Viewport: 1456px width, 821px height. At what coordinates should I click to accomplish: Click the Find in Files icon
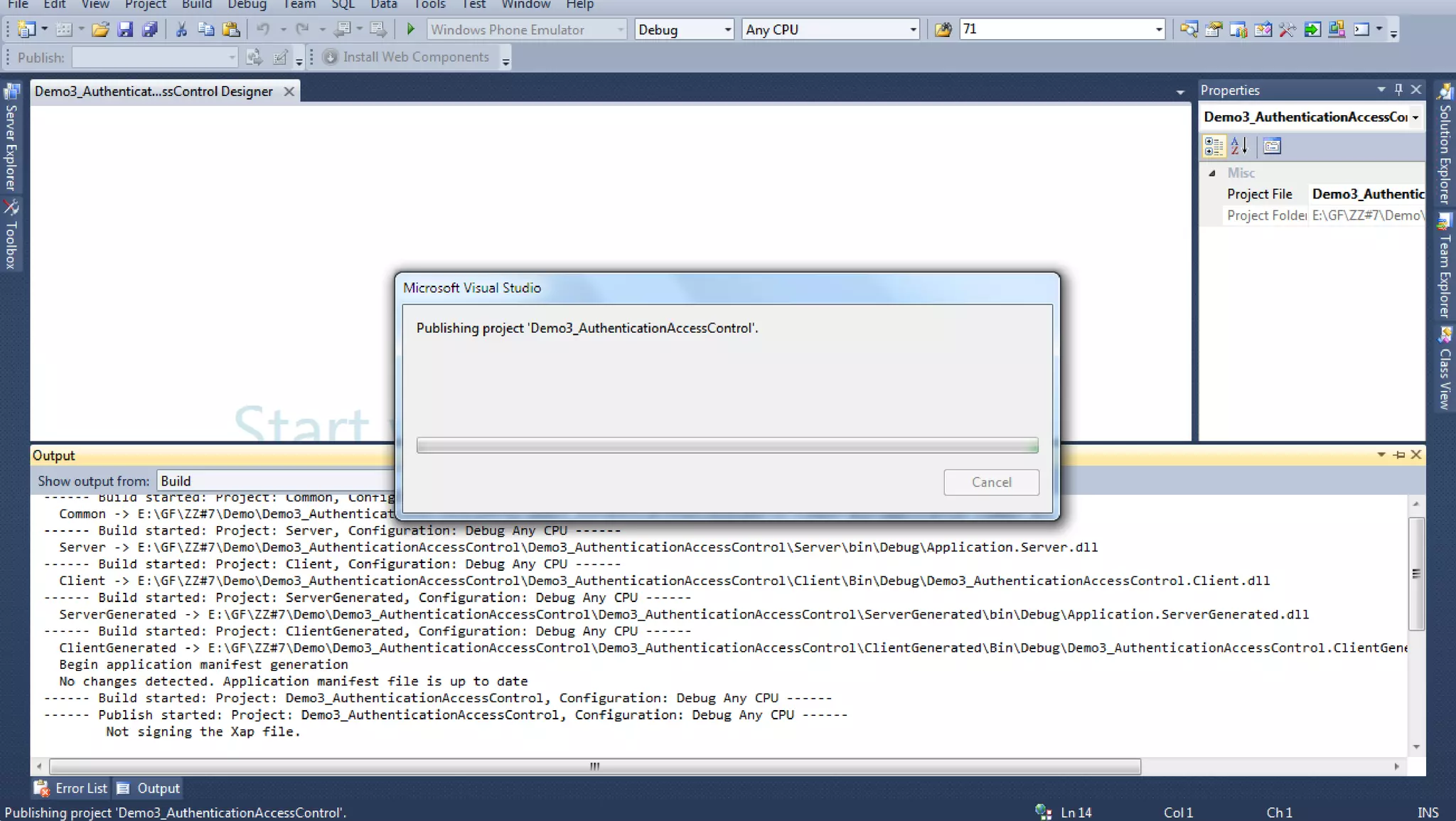click(943, 30)
